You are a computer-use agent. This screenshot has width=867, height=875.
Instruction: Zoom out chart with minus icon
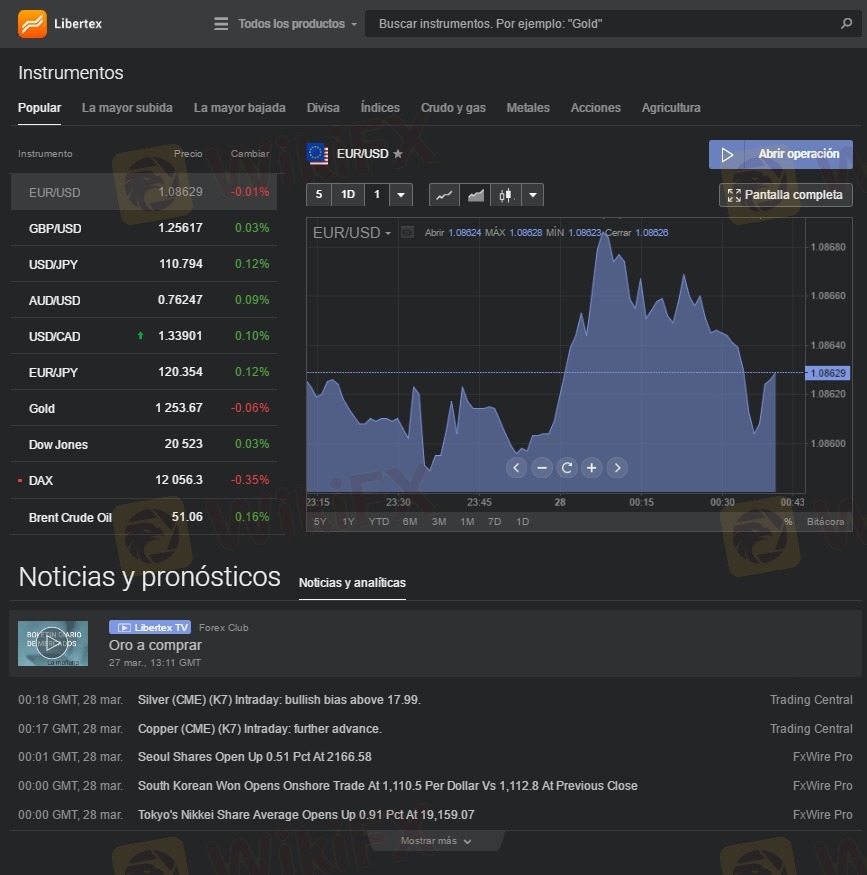point(542,468)
